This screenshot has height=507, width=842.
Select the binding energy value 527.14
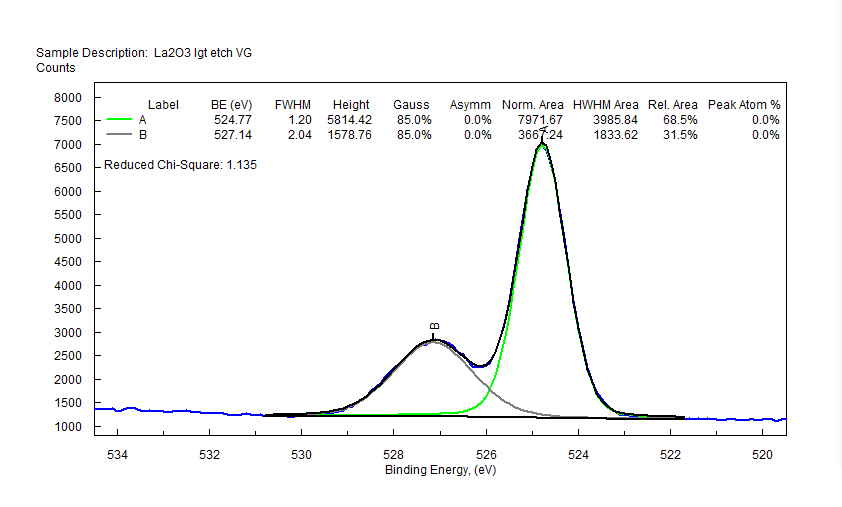click(x=234, y=135)
